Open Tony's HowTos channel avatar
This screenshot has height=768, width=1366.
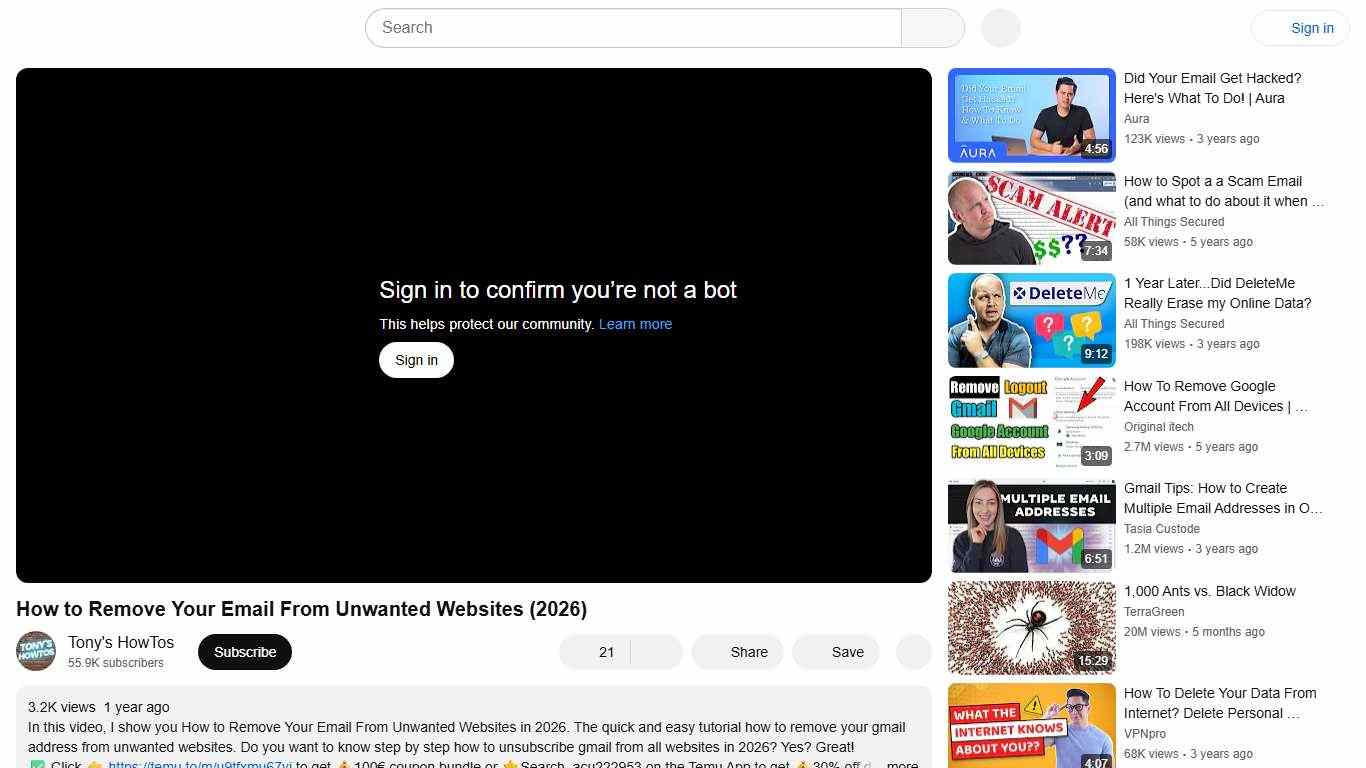(x=36, y=651)
